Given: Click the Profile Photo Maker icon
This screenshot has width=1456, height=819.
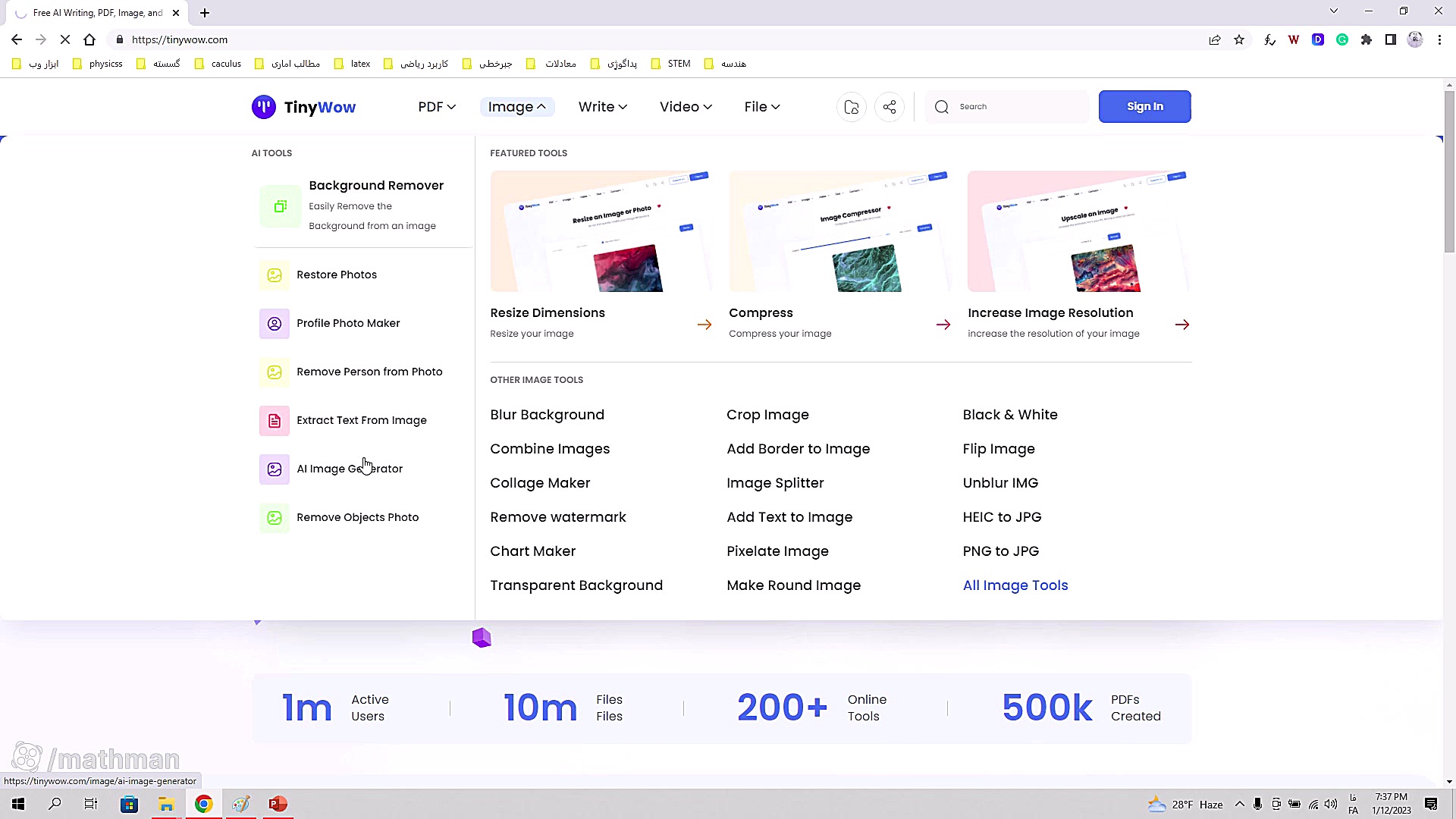Looking at the screenshot, I should pos(275,324).
